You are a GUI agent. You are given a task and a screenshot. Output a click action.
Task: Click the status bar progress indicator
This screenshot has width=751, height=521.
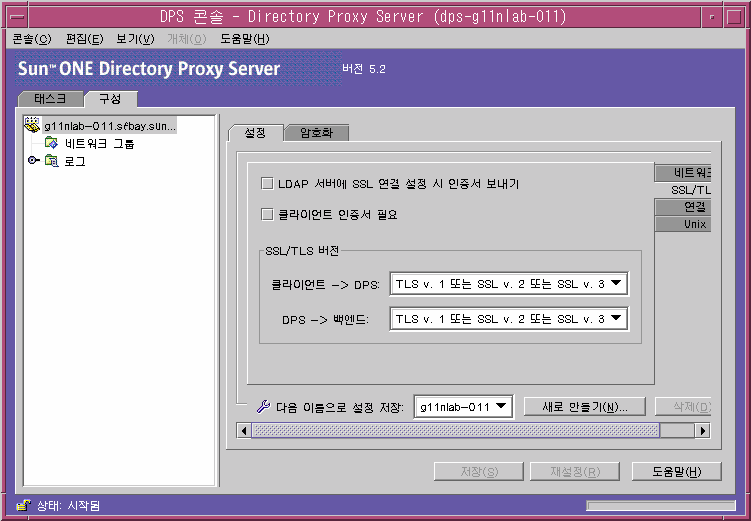click(661, 506)
